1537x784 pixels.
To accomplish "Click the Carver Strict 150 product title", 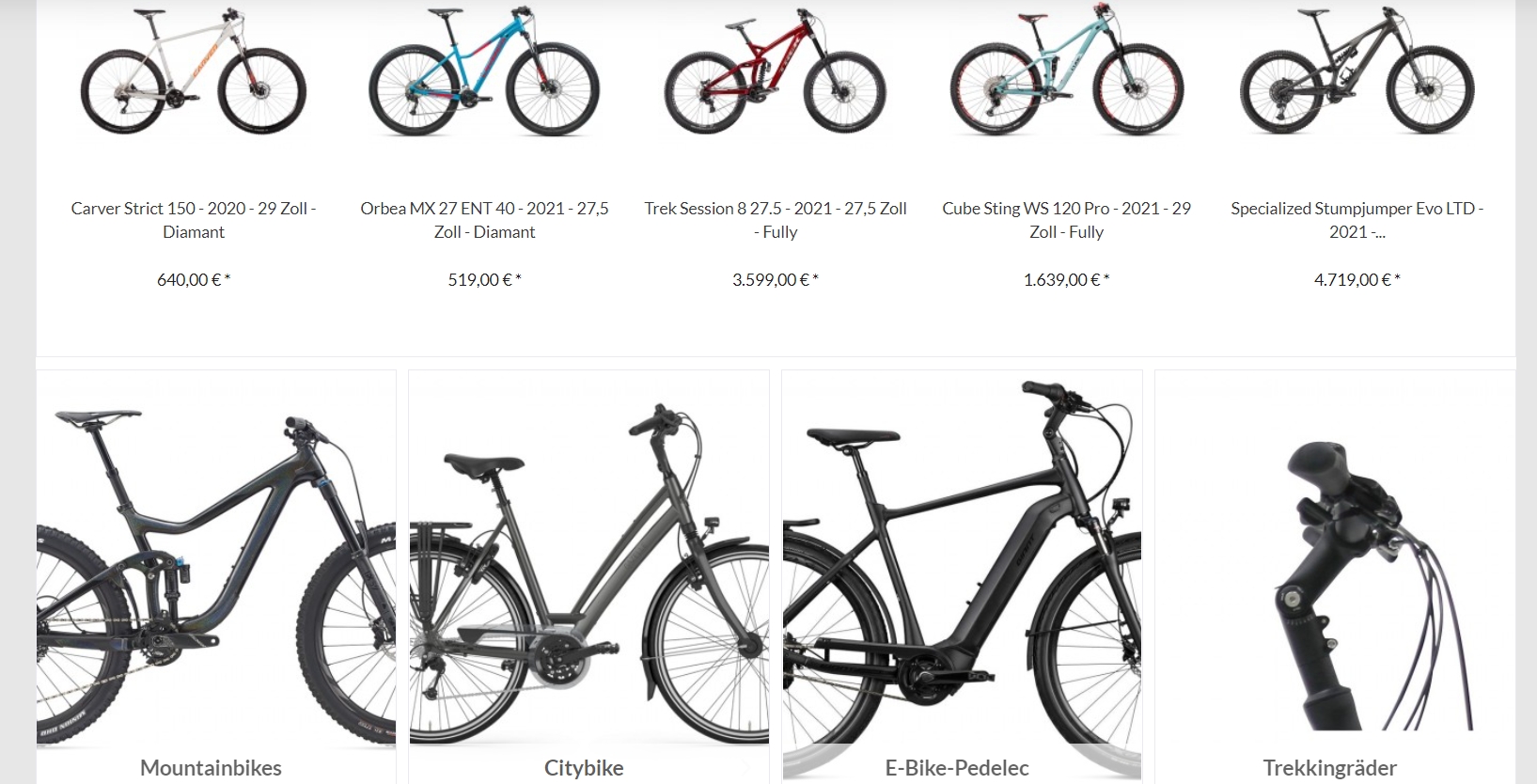I will click(x=194, y=220).
